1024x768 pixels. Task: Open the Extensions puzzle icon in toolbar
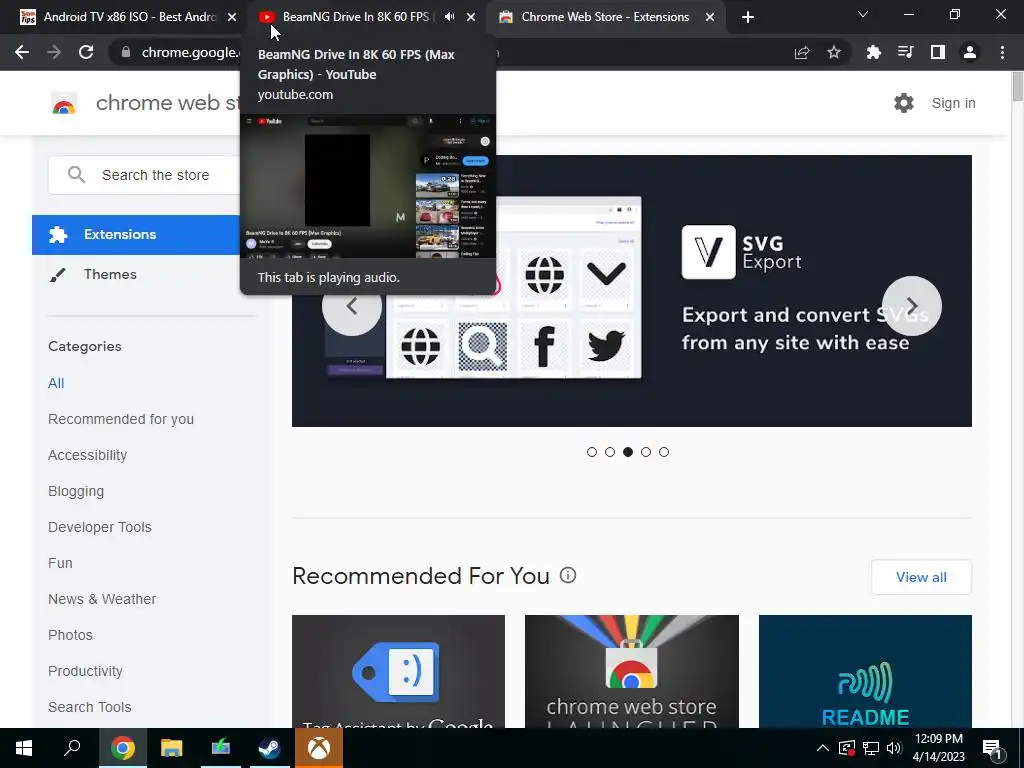(874, 52)
